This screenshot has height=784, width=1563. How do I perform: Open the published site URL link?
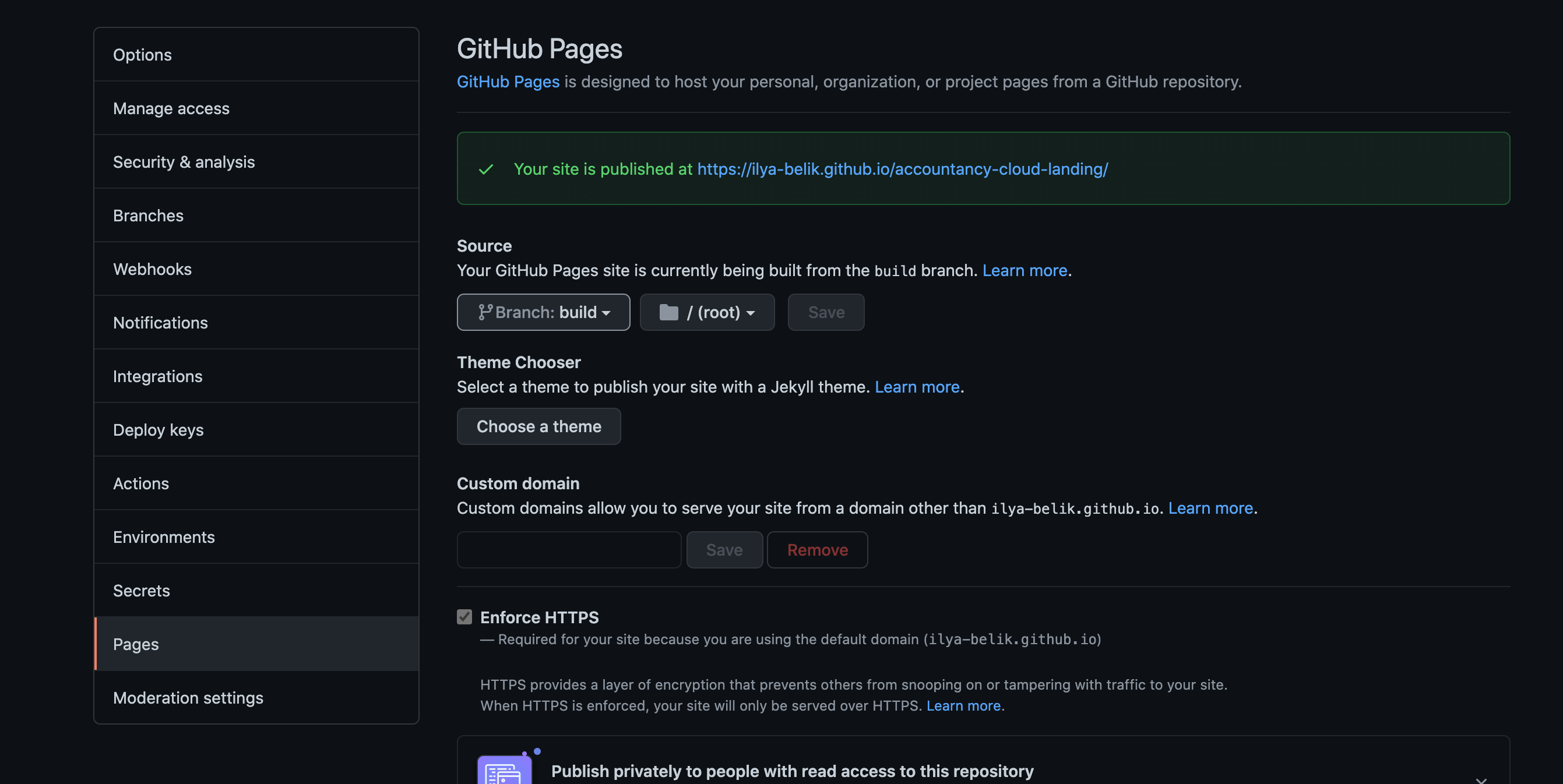pos(902,169)
